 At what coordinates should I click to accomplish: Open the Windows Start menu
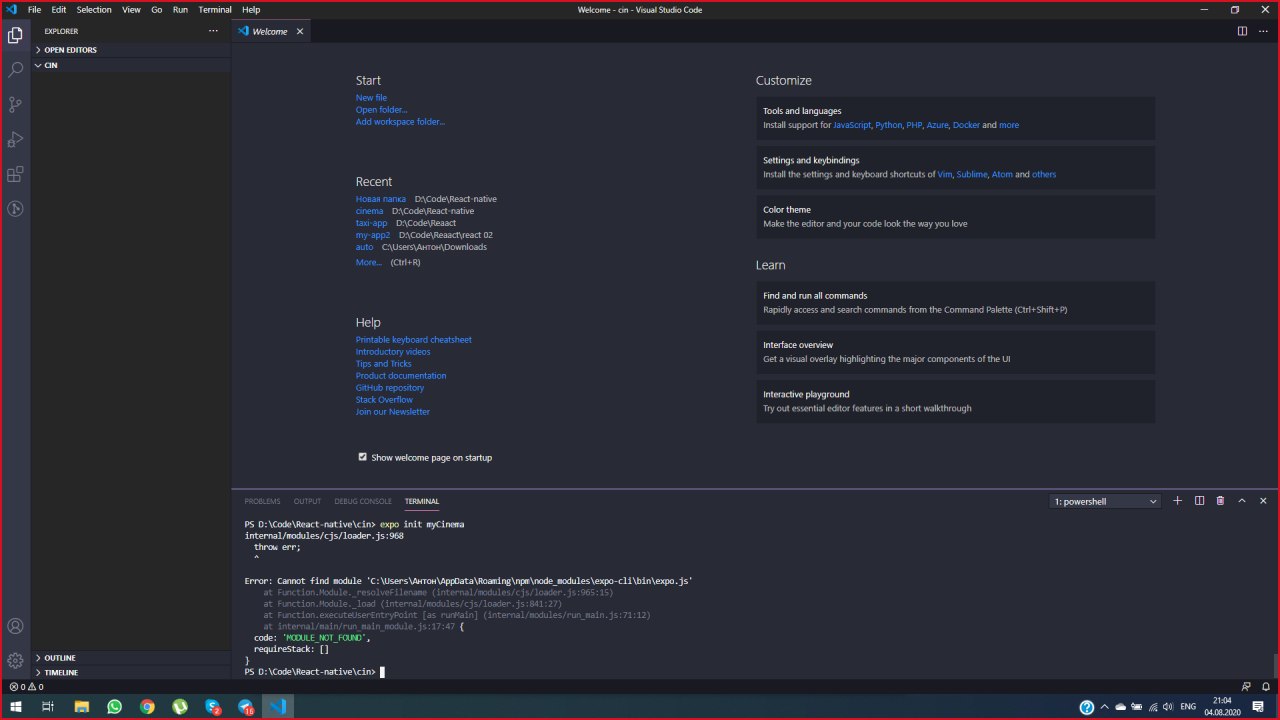coord(16,707)
